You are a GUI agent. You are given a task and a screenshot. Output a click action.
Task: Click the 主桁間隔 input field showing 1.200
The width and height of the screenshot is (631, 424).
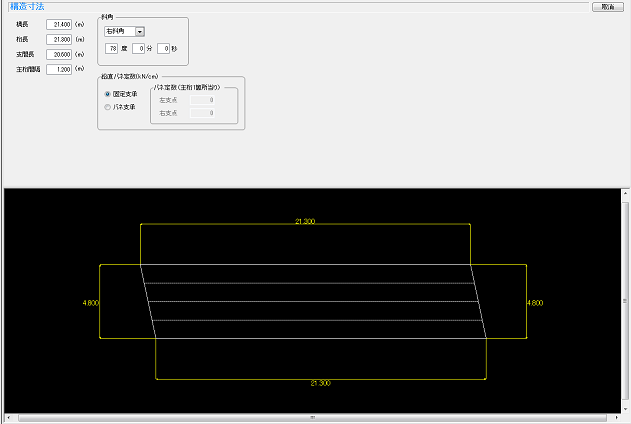click(59, 69)
